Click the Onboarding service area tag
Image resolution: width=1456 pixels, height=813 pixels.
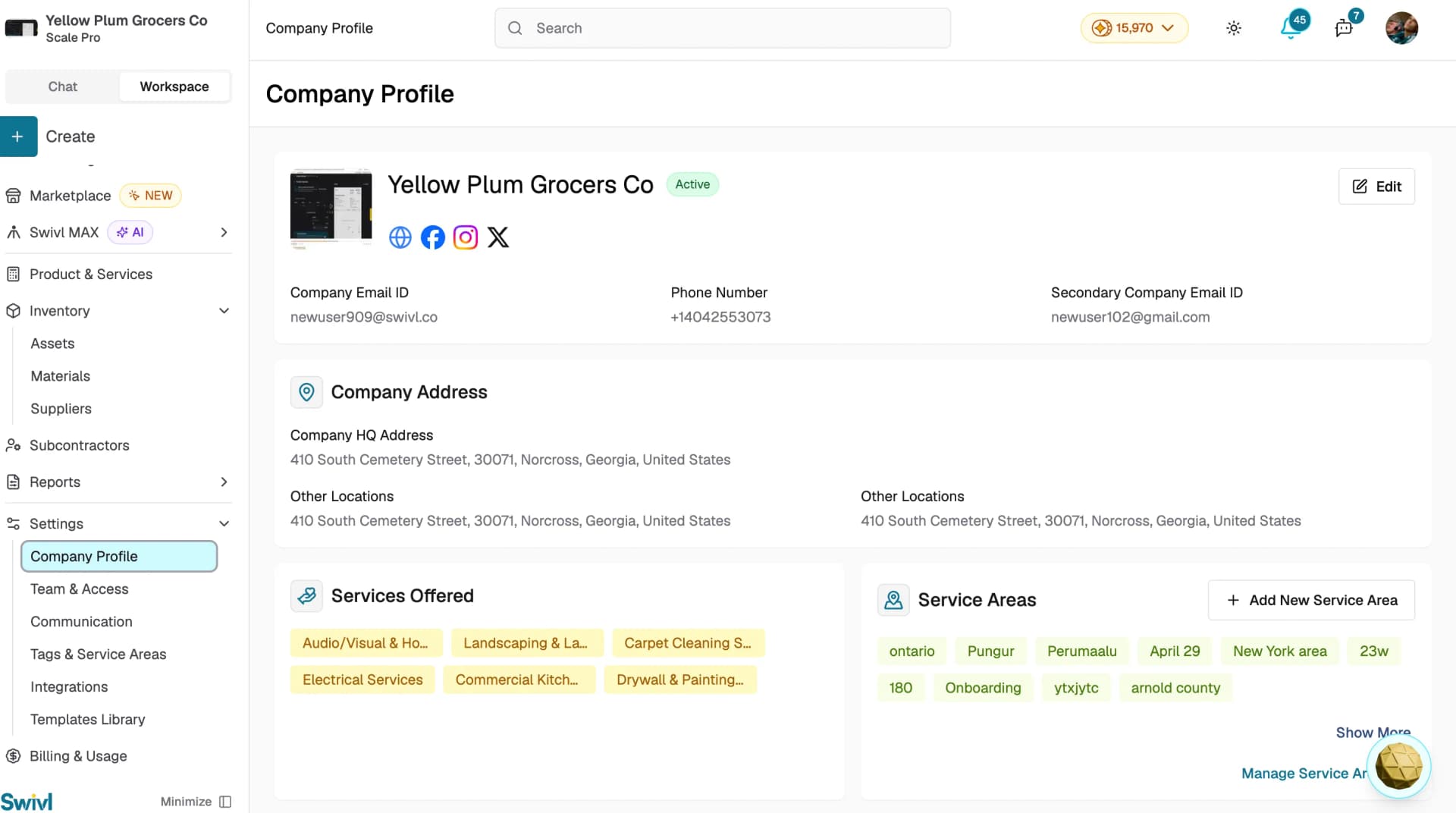pyautogui.click(x=983, y=688)
